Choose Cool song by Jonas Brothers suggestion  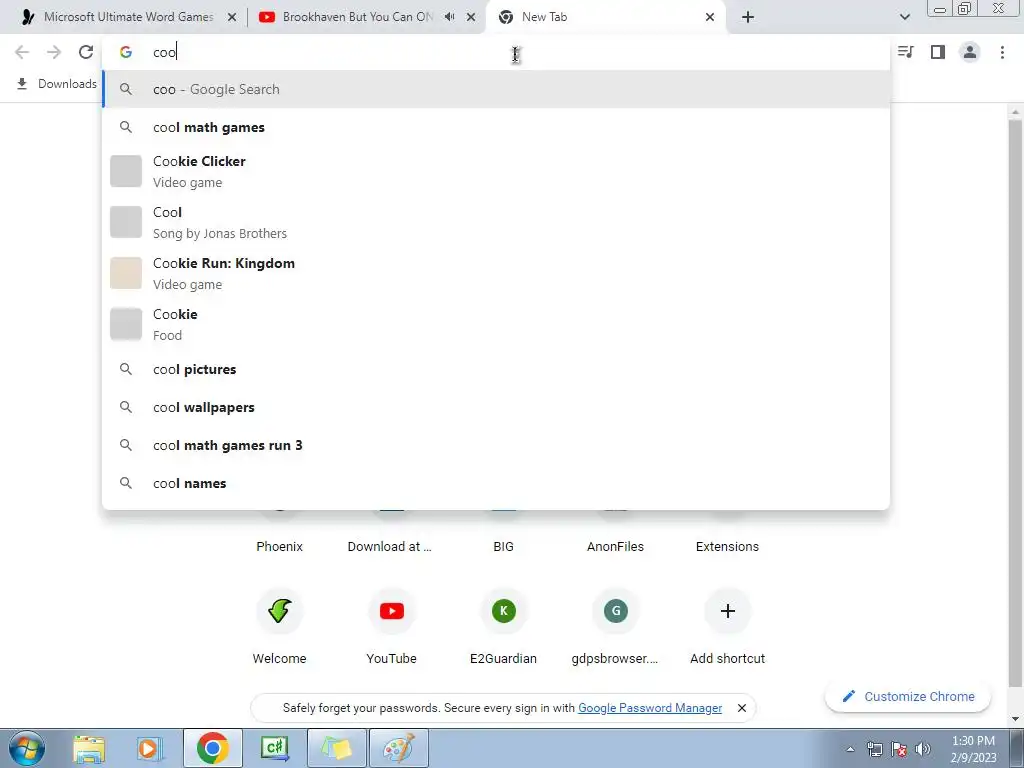click(x=496, y=222)
